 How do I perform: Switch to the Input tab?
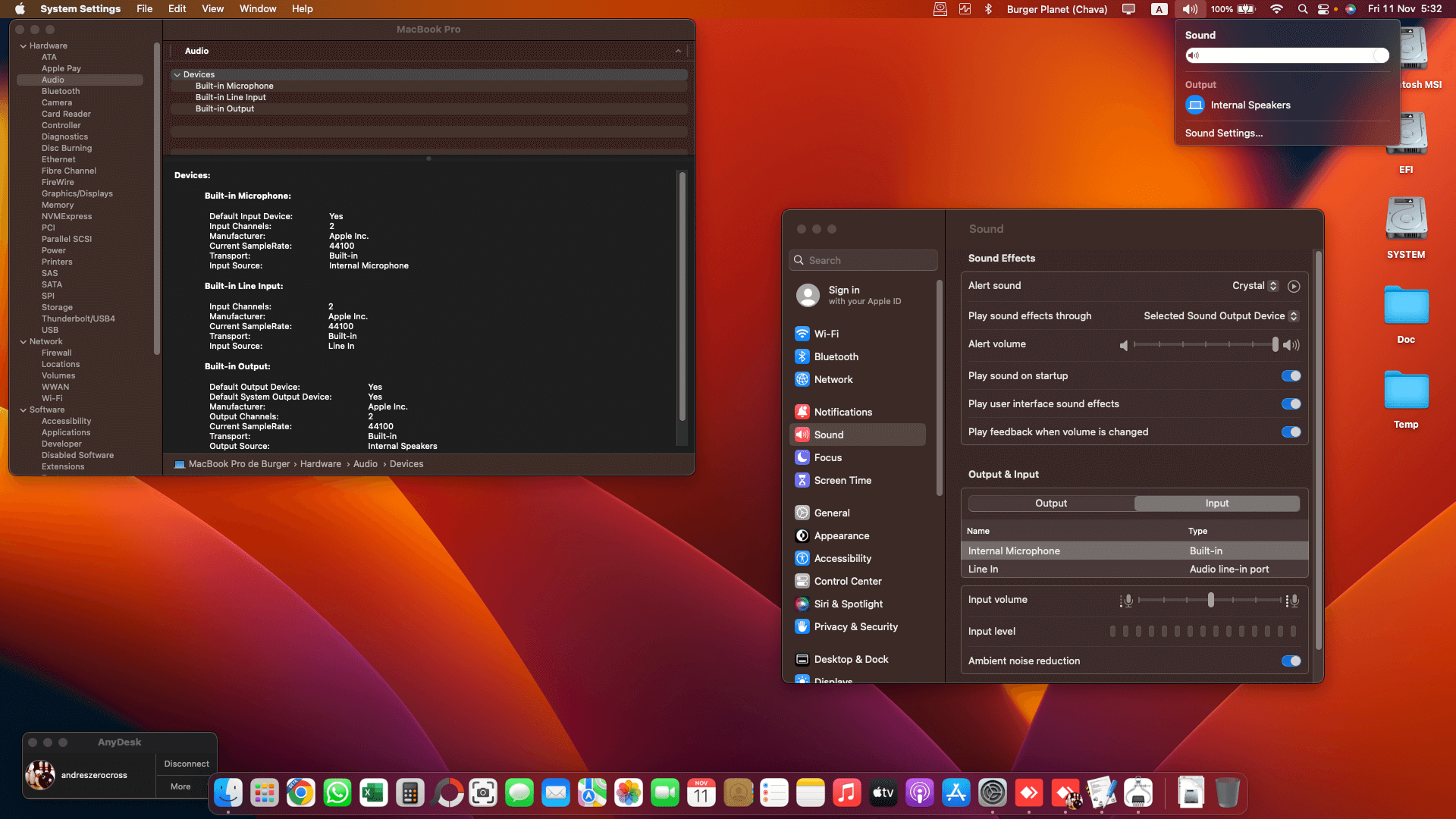[1217, 504]
